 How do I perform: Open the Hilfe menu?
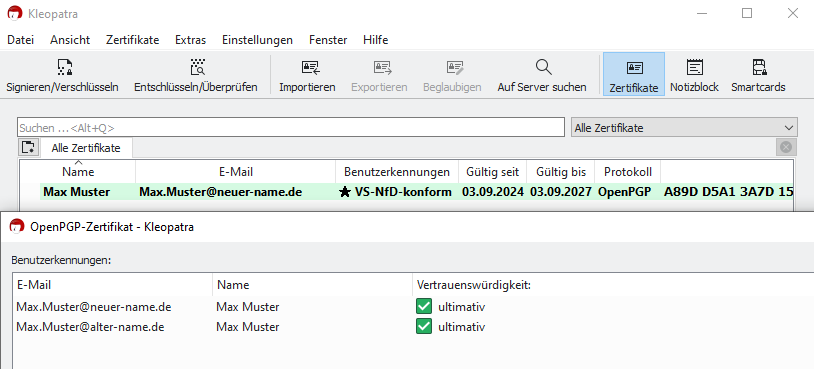pos(375,40)
